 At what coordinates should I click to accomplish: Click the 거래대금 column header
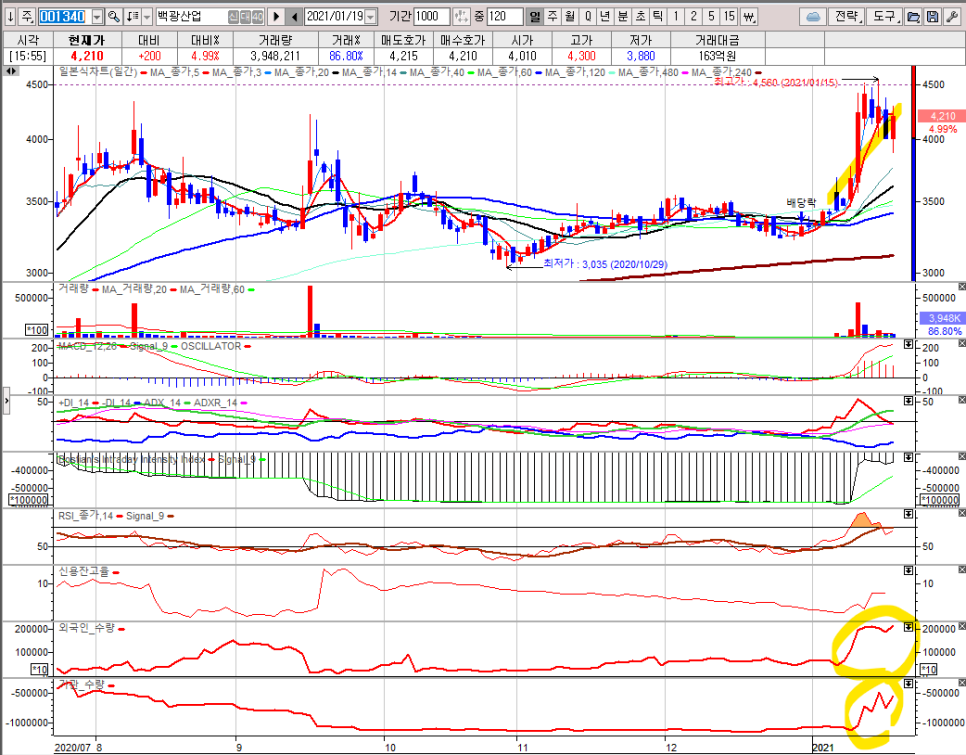tap(718, 40)
